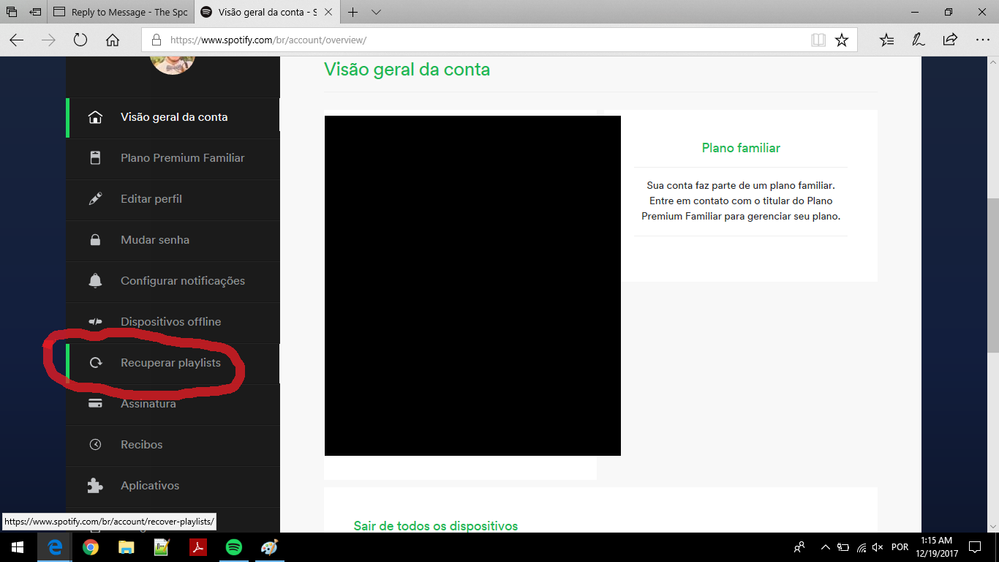Expand the tab preview chevron
999x562 pixels.
coord(376,12)
